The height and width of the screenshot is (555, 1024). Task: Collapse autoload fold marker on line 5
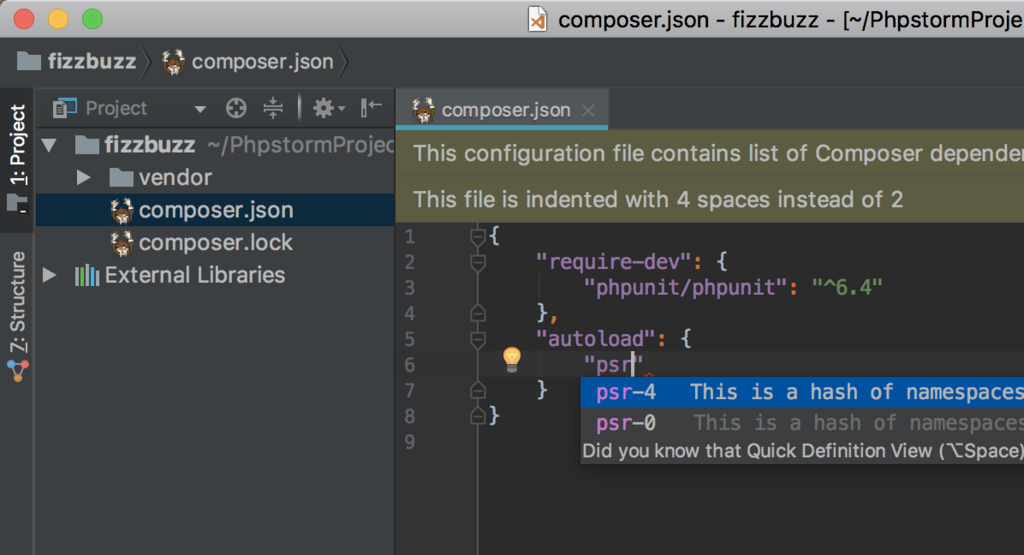pos(478,340)
